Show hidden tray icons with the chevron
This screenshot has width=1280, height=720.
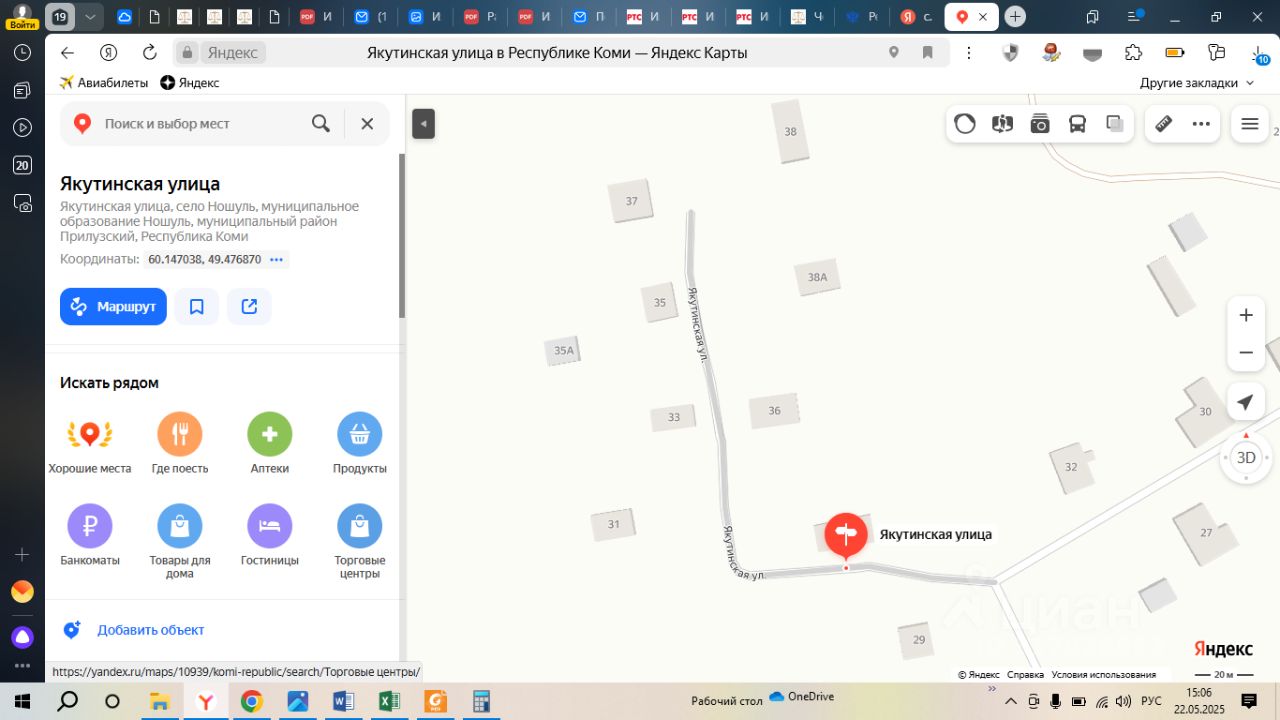pyautogui.click(x=1011, y=701)
